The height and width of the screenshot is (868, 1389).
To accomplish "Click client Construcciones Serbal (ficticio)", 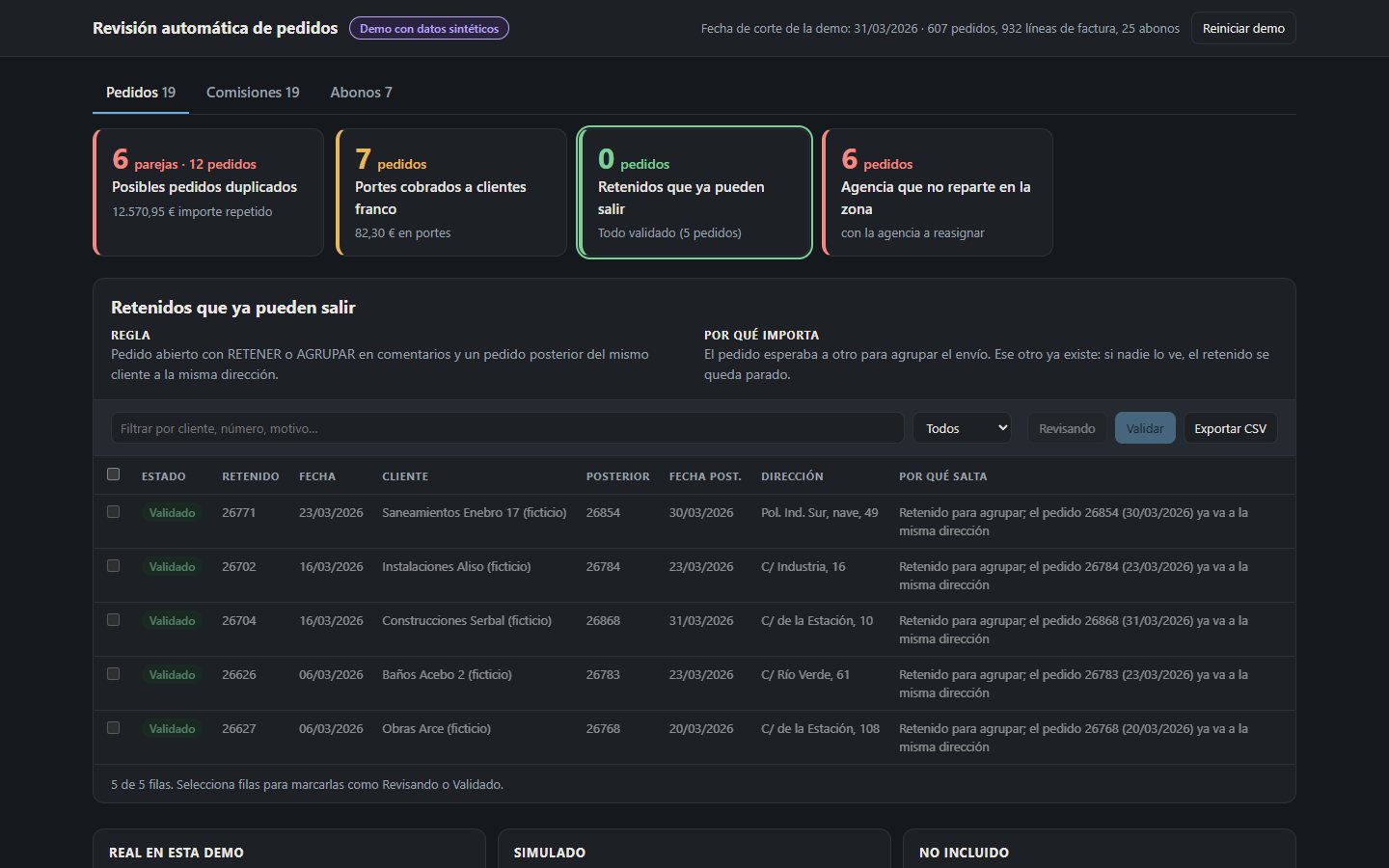I will coord(467,621).
